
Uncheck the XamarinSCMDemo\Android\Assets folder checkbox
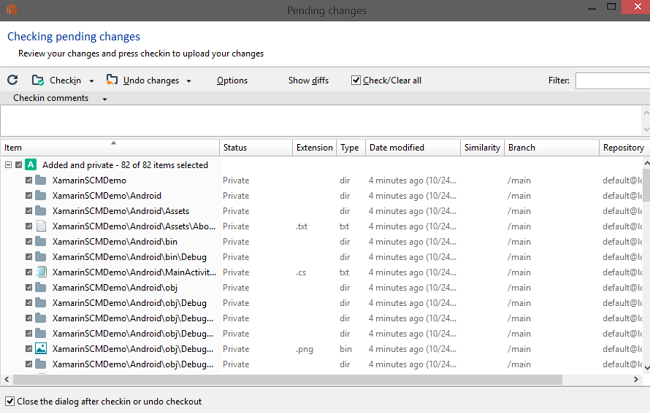[28, 211]
